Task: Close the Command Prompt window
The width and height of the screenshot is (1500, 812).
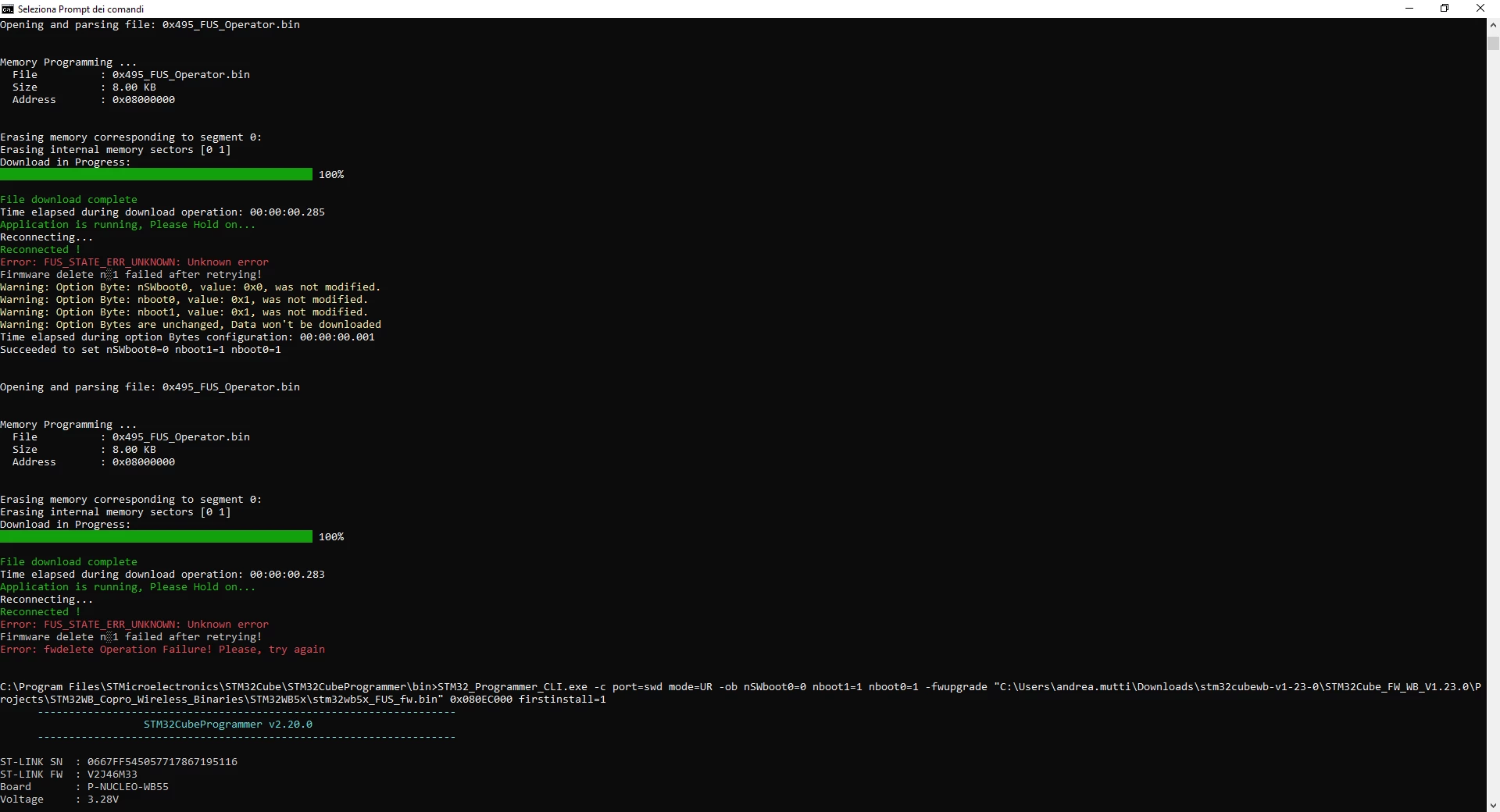Action: coord(1480,9)
